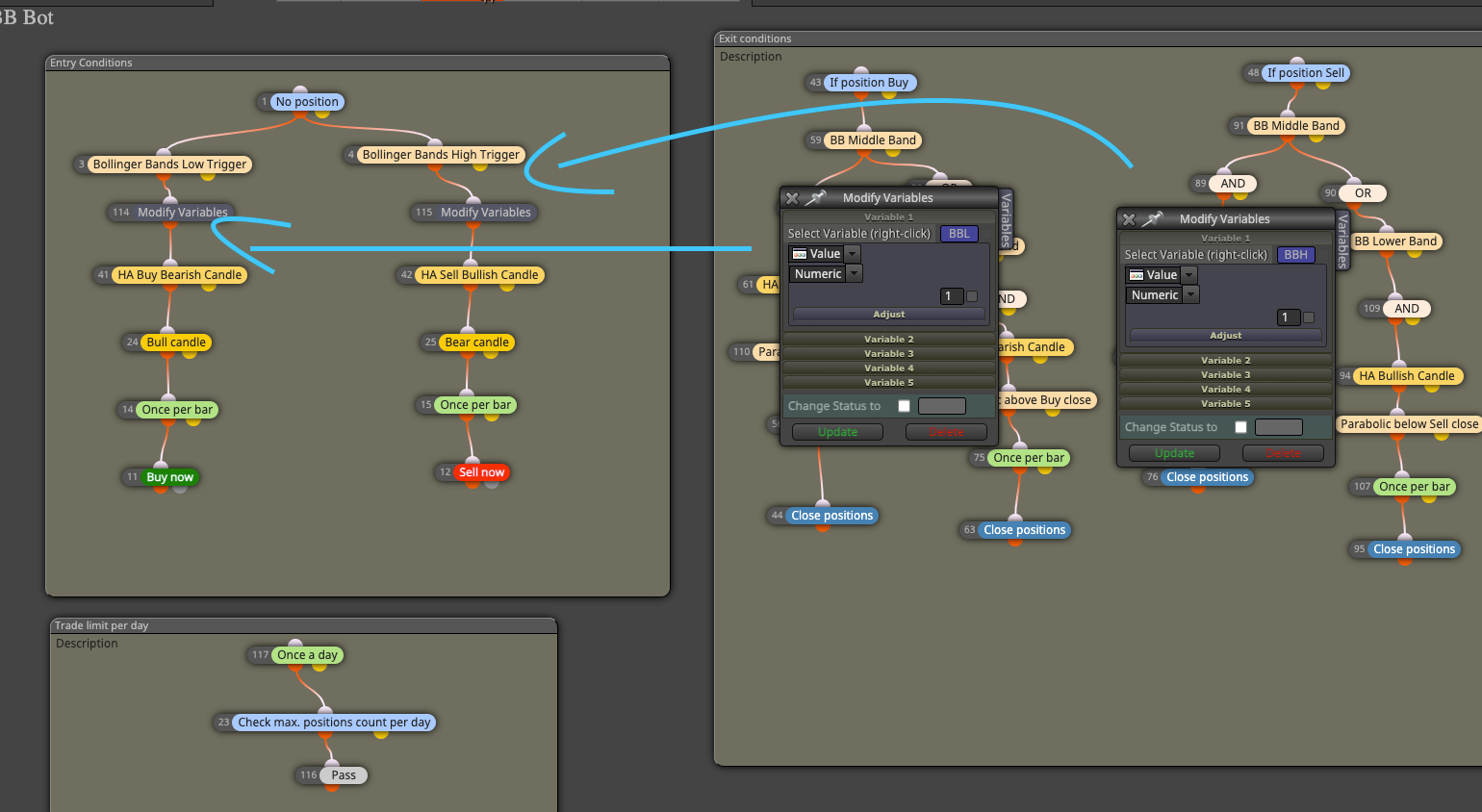Viewport: 1482px width, 812px height.
Task: Toggle checkbox beside value 1 in BBL dialog
Action: pos(972,296)
